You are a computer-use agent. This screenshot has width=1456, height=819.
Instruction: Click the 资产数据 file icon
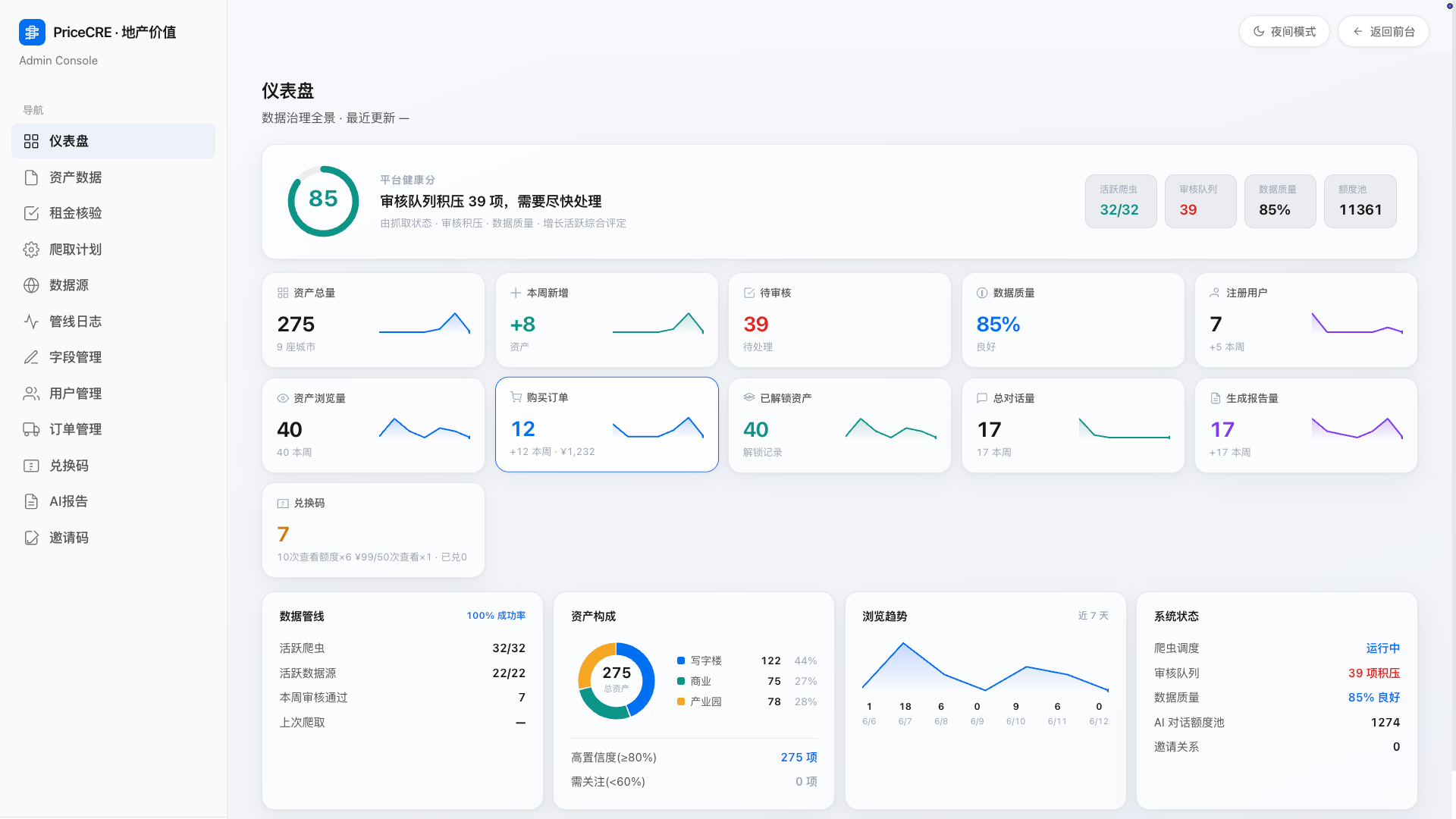[31, 177]
